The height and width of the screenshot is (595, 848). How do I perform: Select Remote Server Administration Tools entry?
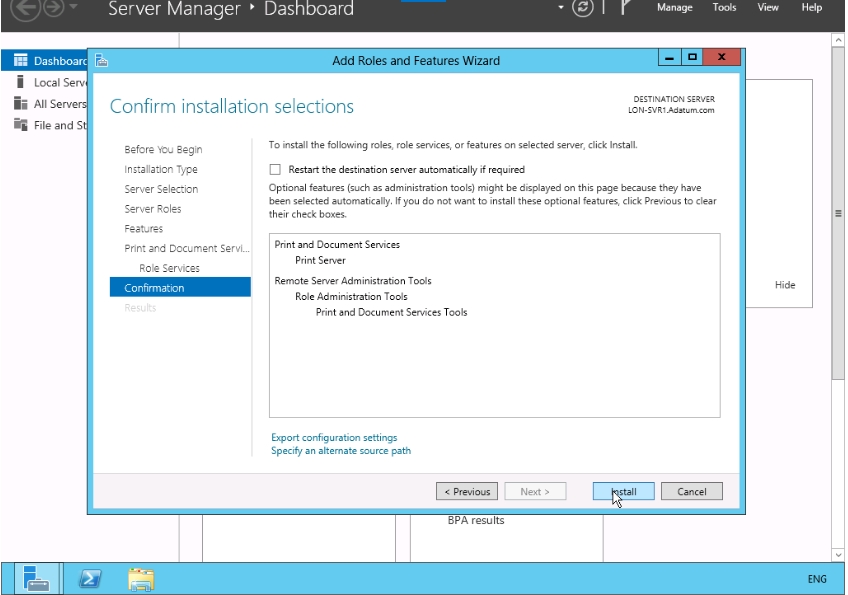click(353, 281)
